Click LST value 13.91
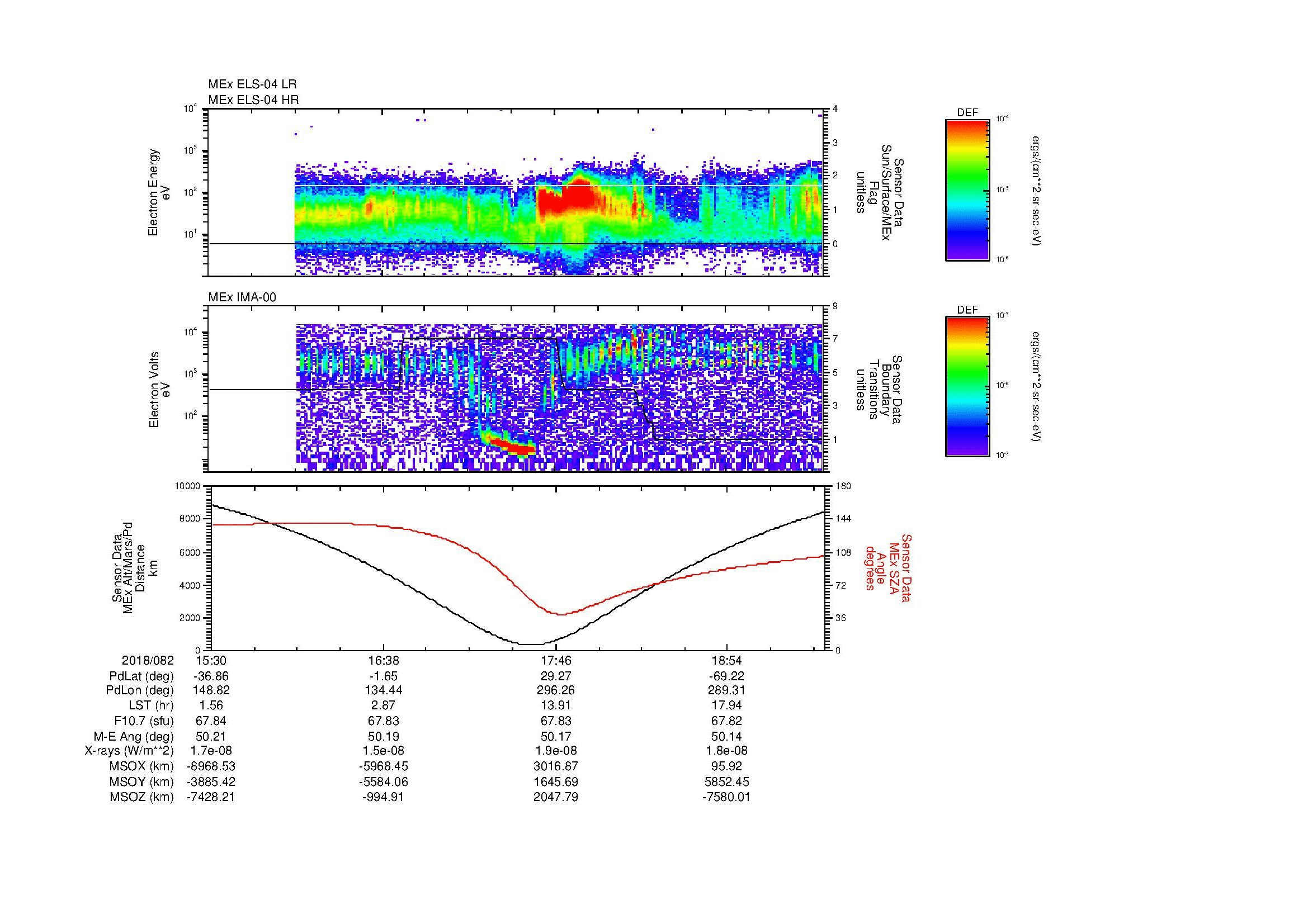 pos(556,706)
